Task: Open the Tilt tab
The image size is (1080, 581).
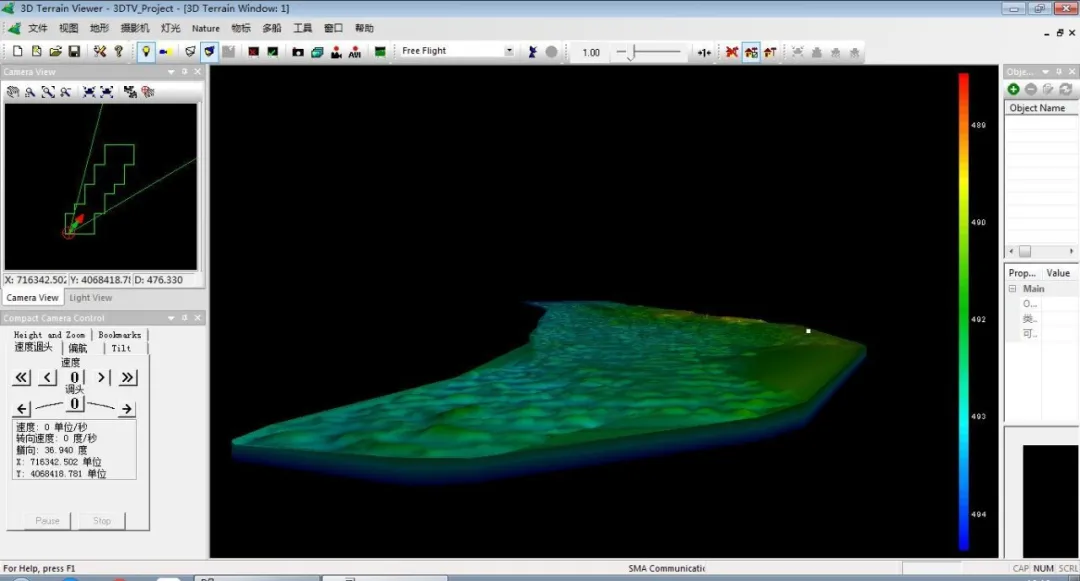Action: [x=121, y=348]
